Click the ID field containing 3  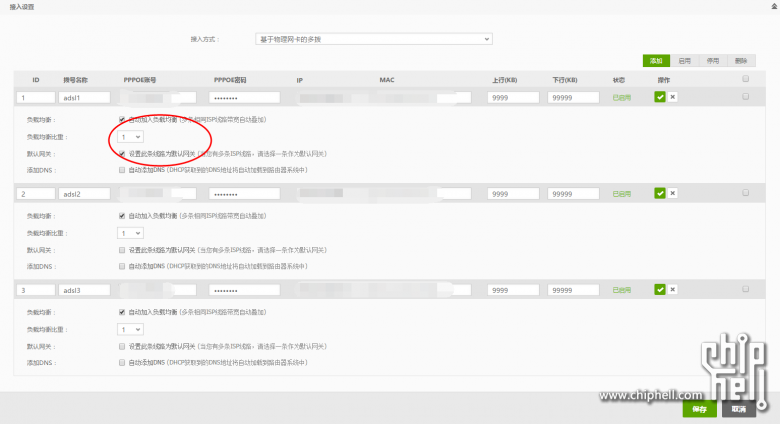point(36,290)
